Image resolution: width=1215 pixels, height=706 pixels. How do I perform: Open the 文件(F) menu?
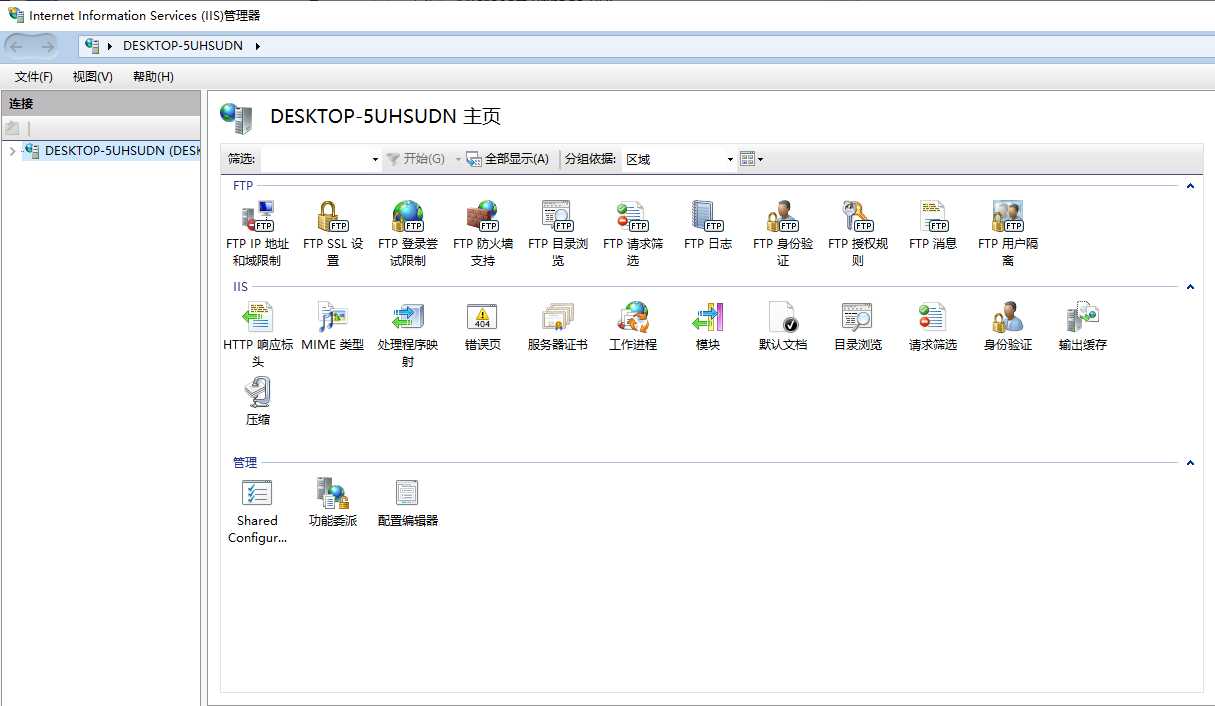[33, 77]
